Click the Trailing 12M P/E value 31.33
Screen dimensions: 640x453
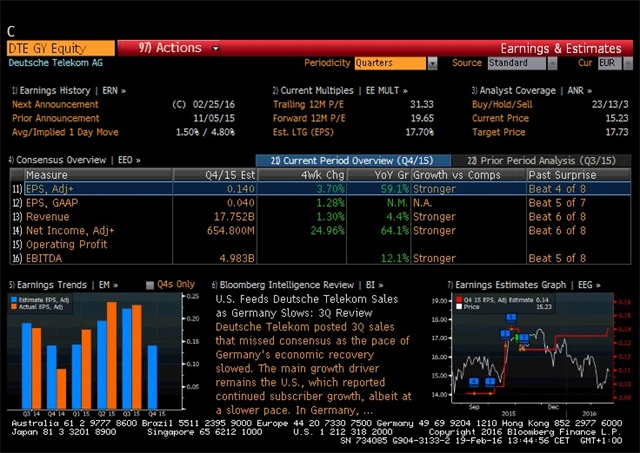tap(422, 104)
